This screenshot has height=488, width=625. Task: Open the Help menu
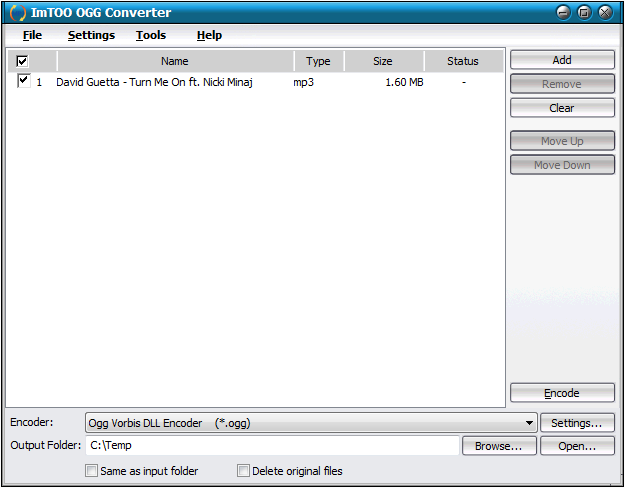(x=209, y=35)
